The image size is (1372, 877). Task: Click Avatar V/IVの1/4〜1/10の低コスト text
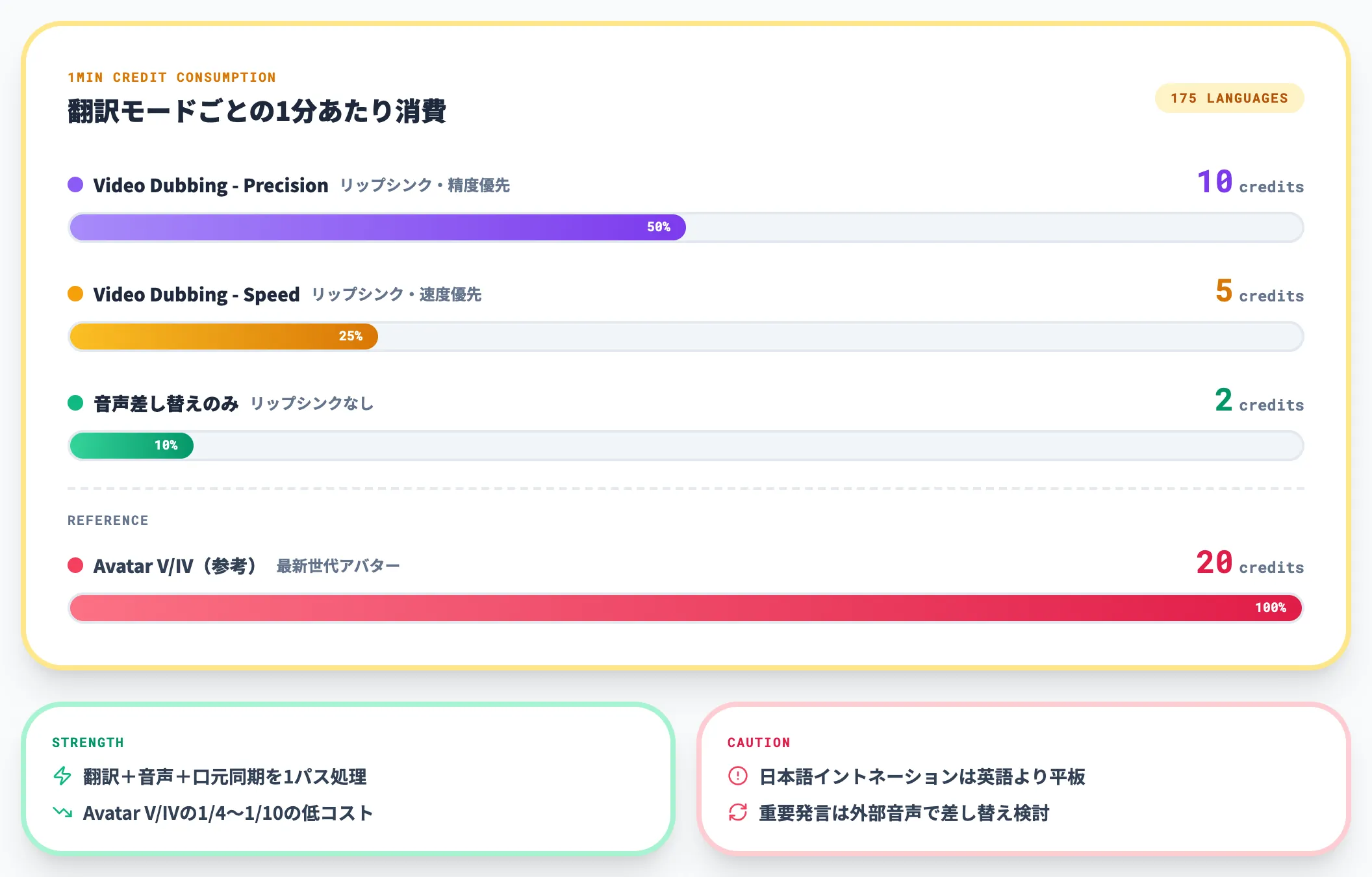(228, 813)
